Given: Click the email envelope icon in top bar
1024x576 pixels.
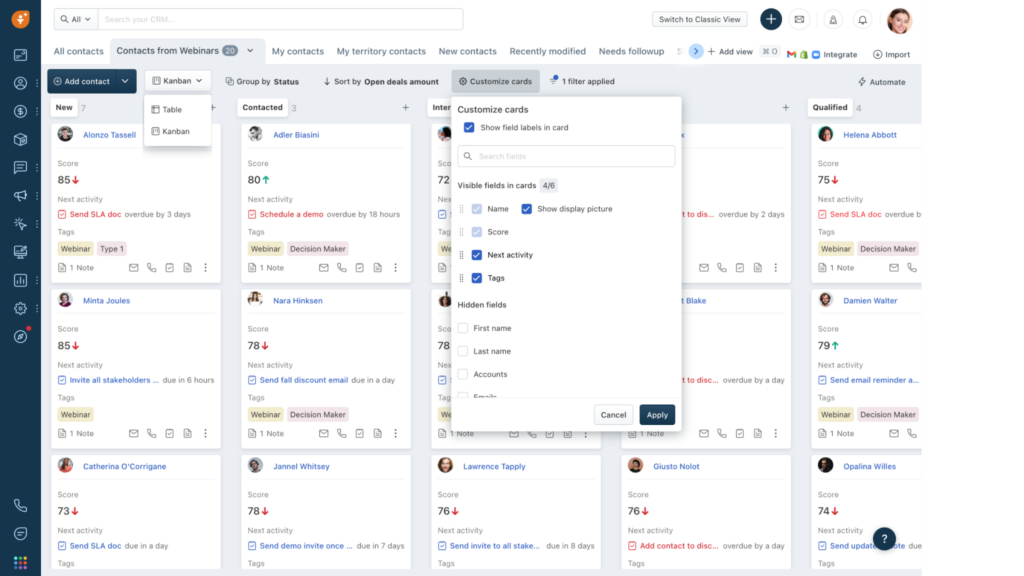Looking at the screenshot, I should 799,19.
